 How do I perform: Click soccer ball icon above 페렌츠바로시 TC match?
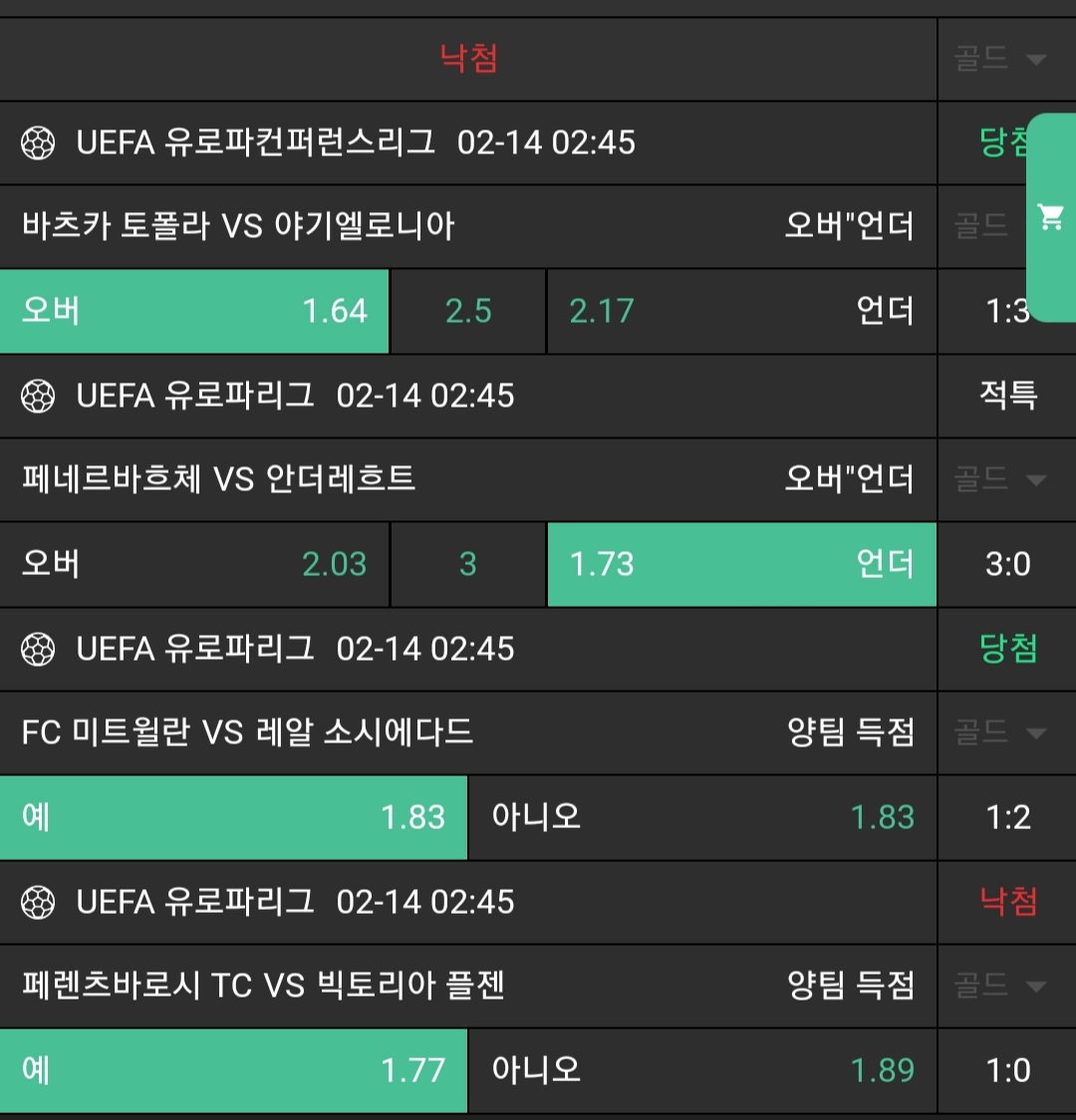pyautogui.click(x=38, y=903)
